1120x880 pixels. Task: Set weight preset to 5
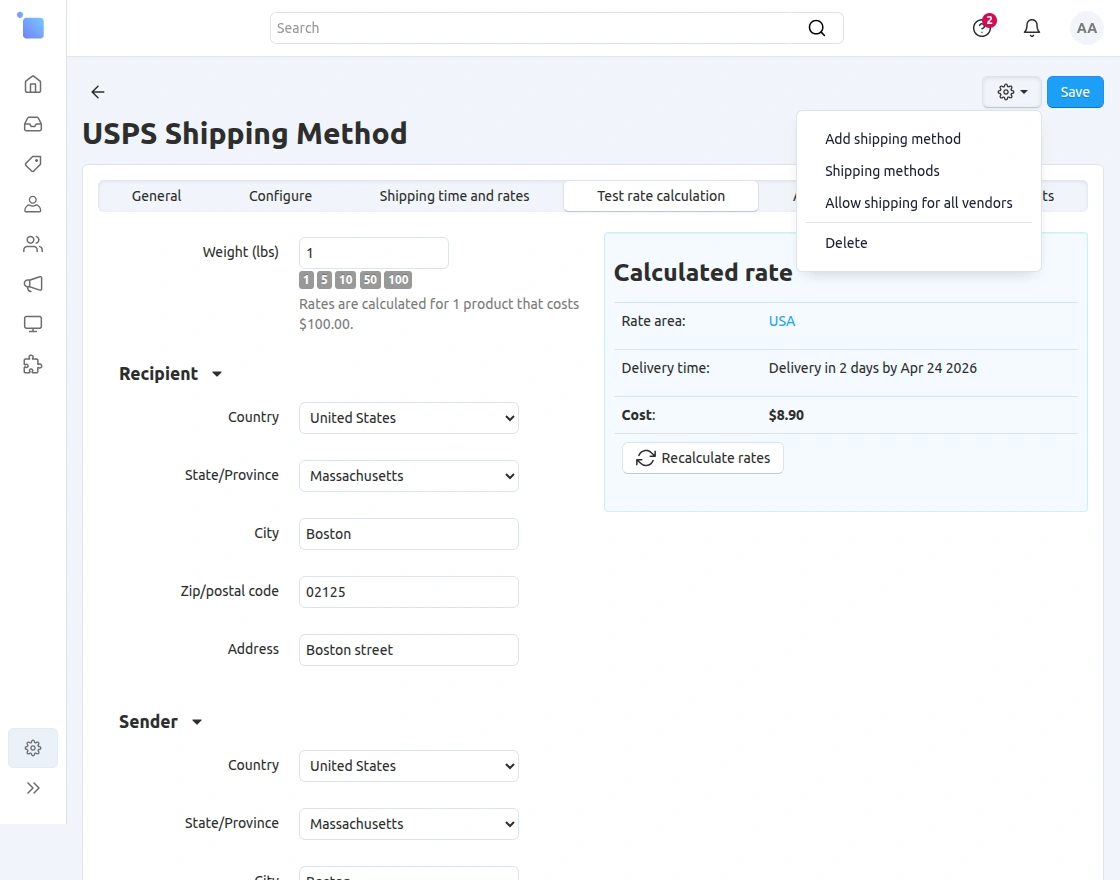324,280
